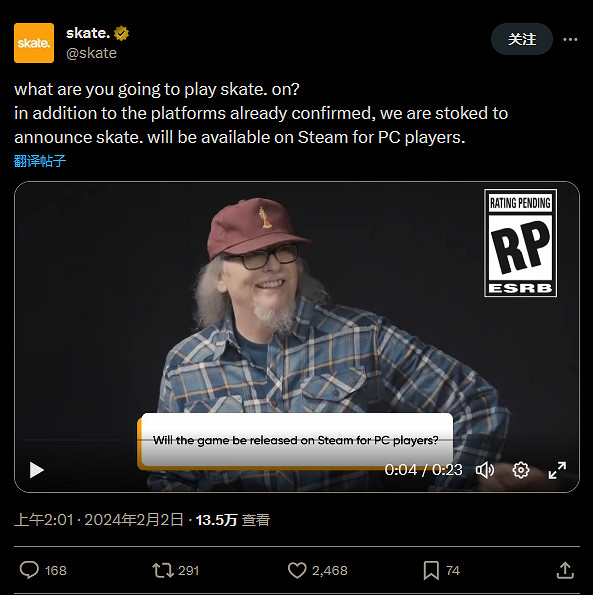Screen dimensions: 593x595
Task: Like the post with heart icon
Action: pos(297,570)
